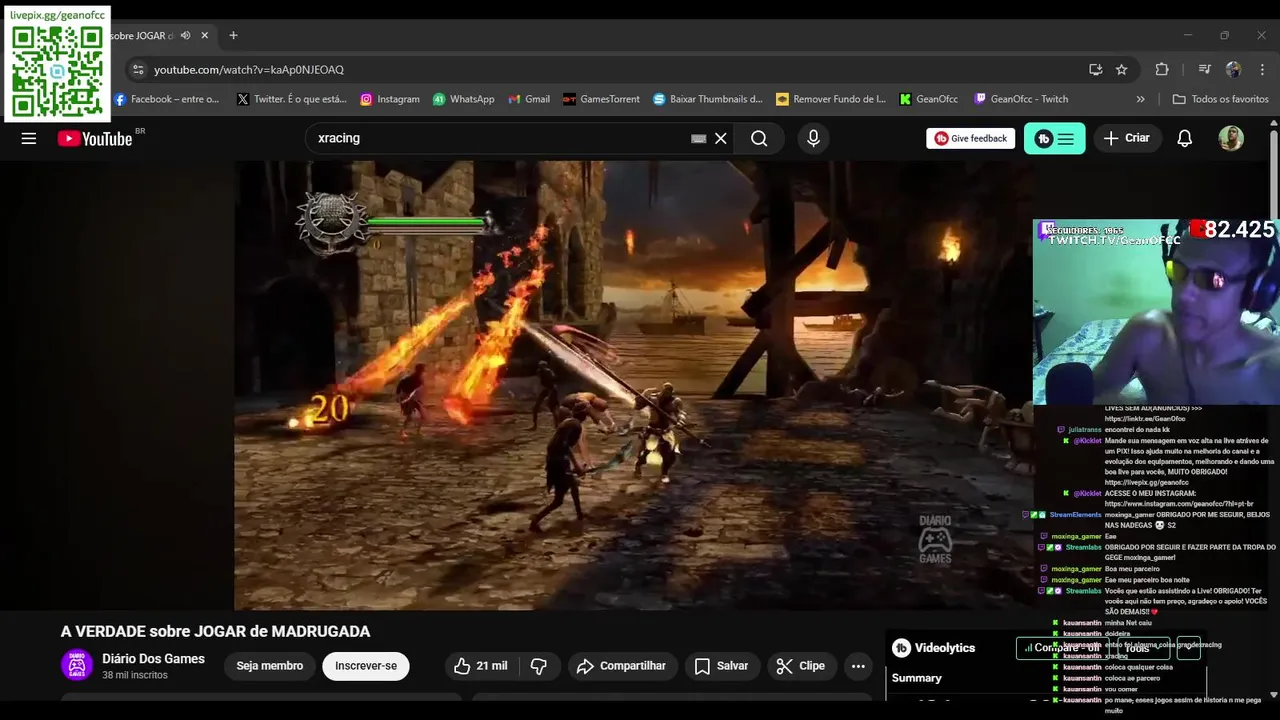Close the current YouTube tab
The image size is (1280, 720).
[x=204, y=35]
